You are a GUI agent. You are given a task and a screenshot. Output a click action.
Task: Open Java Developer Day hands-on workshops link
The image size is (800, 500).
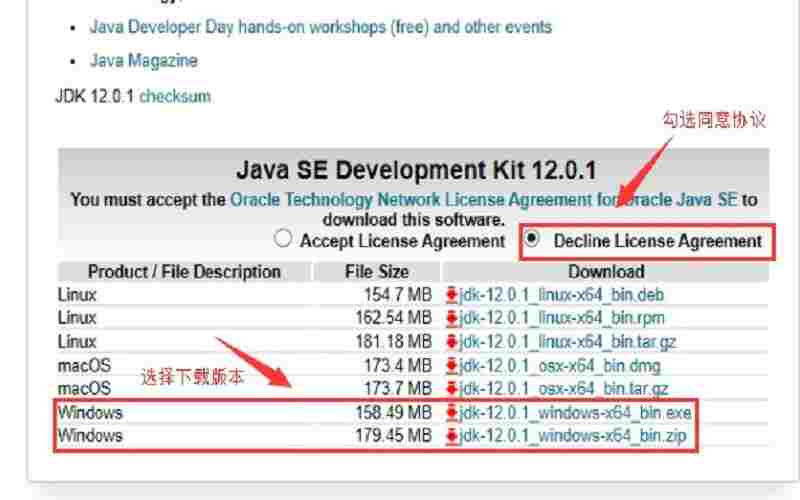tap(320, 27)
